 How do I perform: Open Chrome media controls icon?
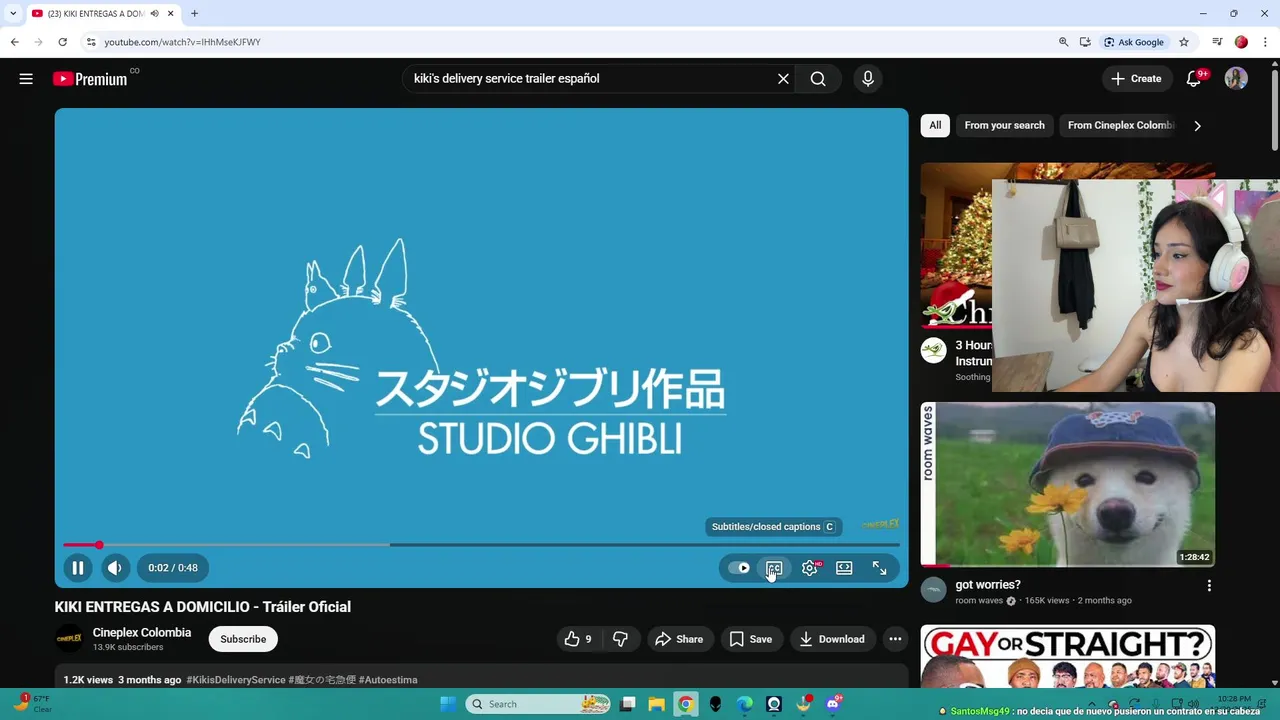coord(1217,42)
